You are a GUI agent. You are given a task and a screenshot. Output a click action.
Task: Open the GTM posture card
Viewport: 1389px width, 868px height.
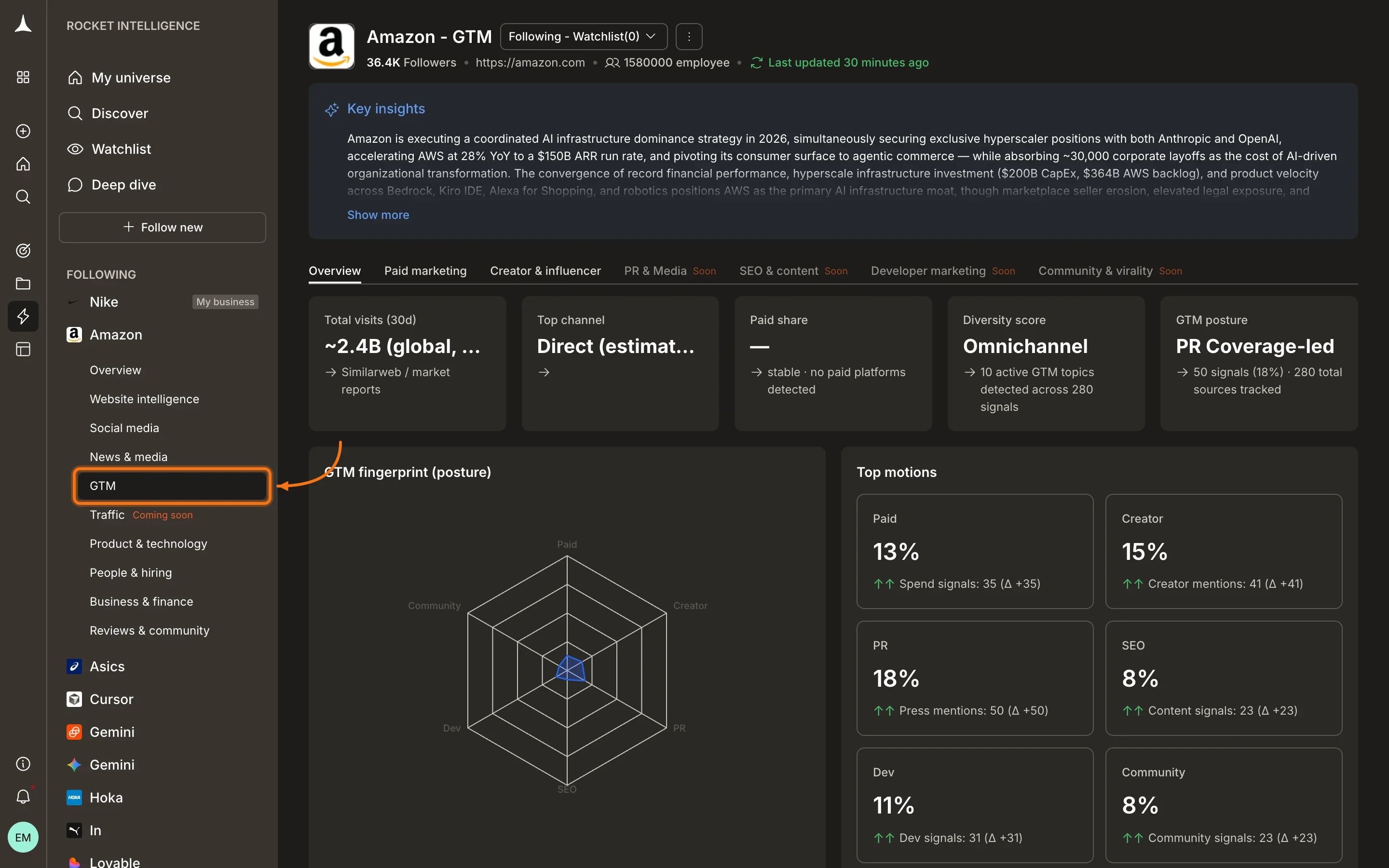pos(1259,364)
